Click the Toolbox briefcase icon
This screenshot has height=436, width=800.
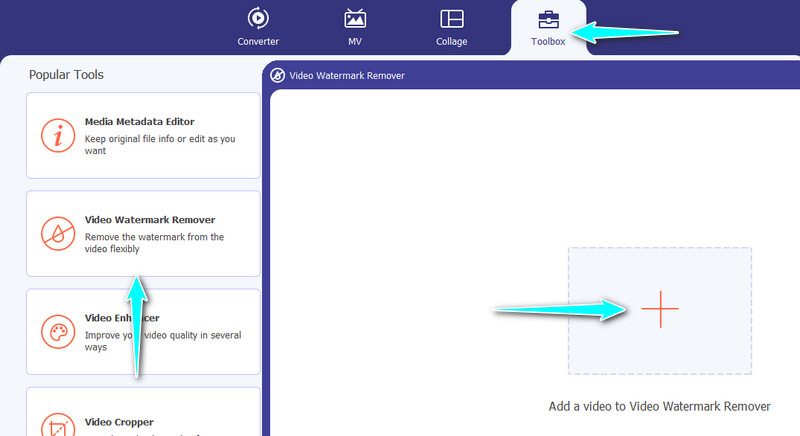coord(548,18)
